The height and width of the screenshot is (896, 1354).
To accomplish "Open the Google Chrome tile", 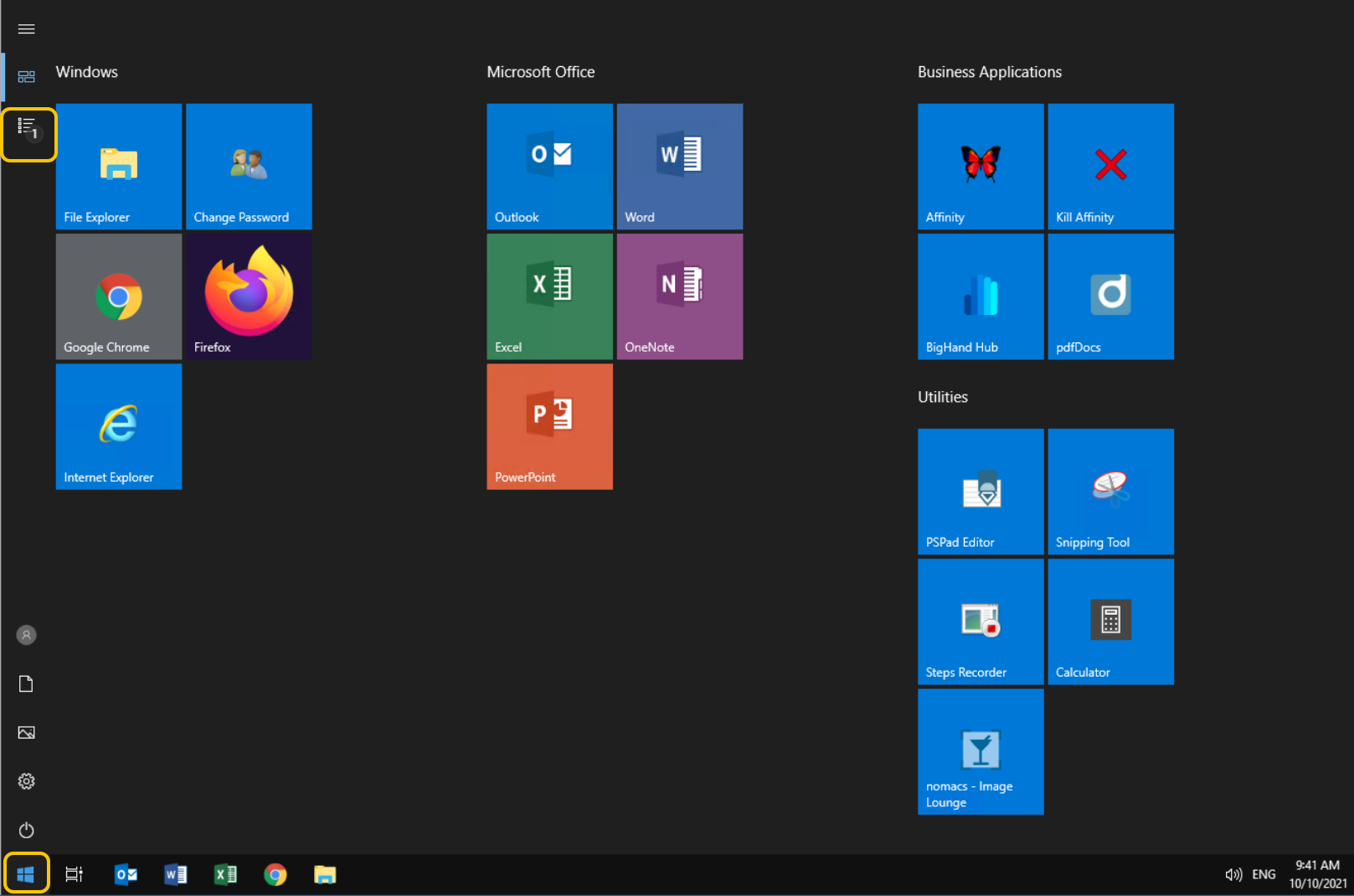I will point(119,296).
